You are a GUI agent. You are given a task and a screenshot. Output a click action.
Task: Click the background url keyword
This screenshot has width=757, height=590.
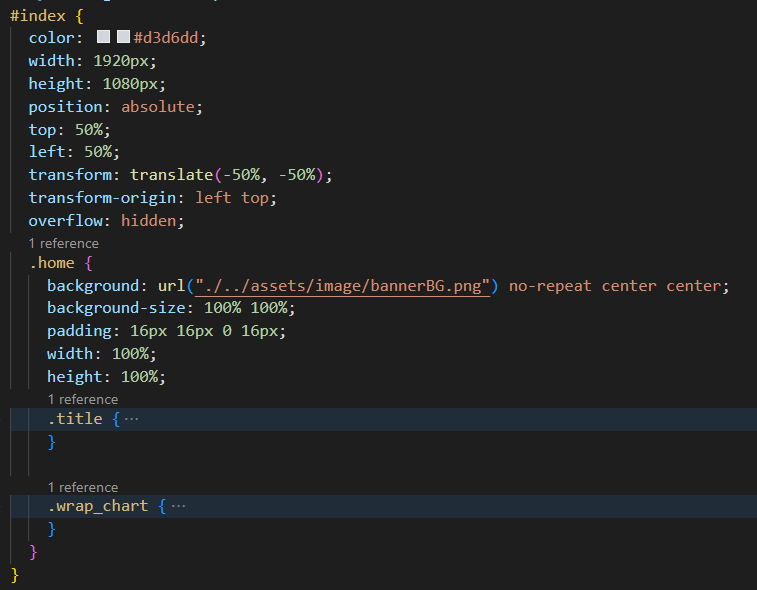pos(171,286)
